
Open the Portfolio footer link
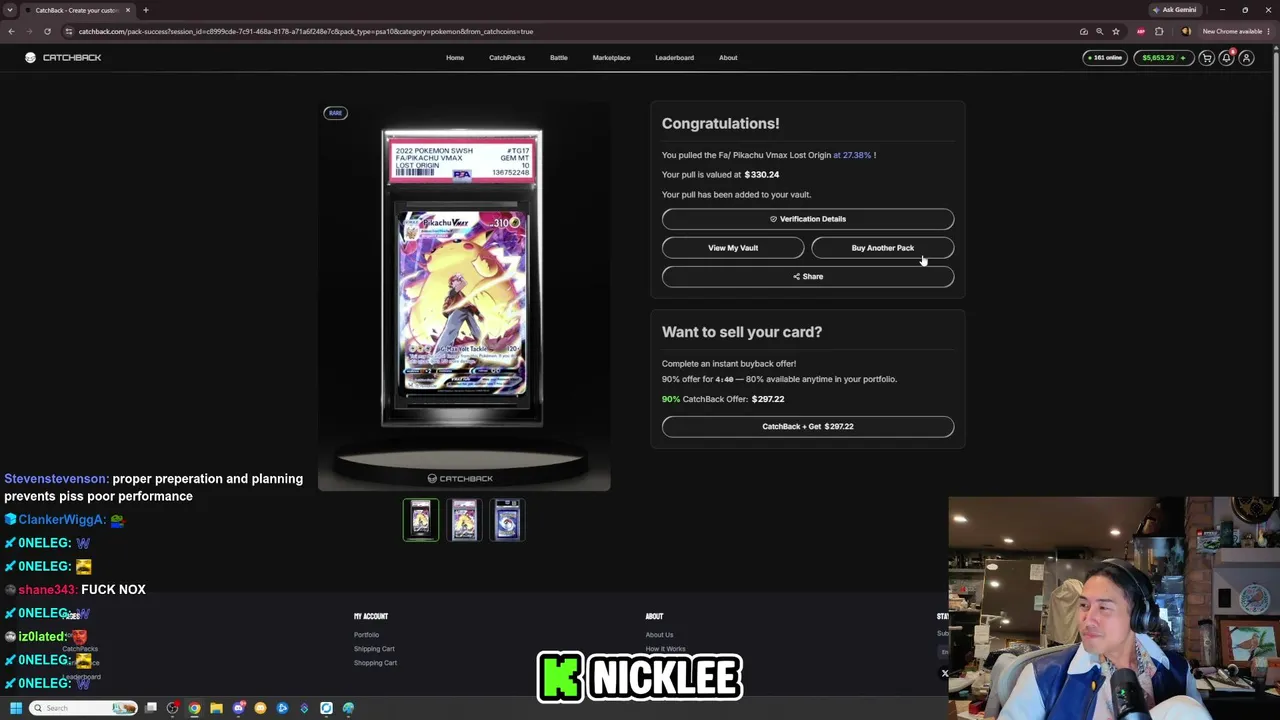(366, 635)
